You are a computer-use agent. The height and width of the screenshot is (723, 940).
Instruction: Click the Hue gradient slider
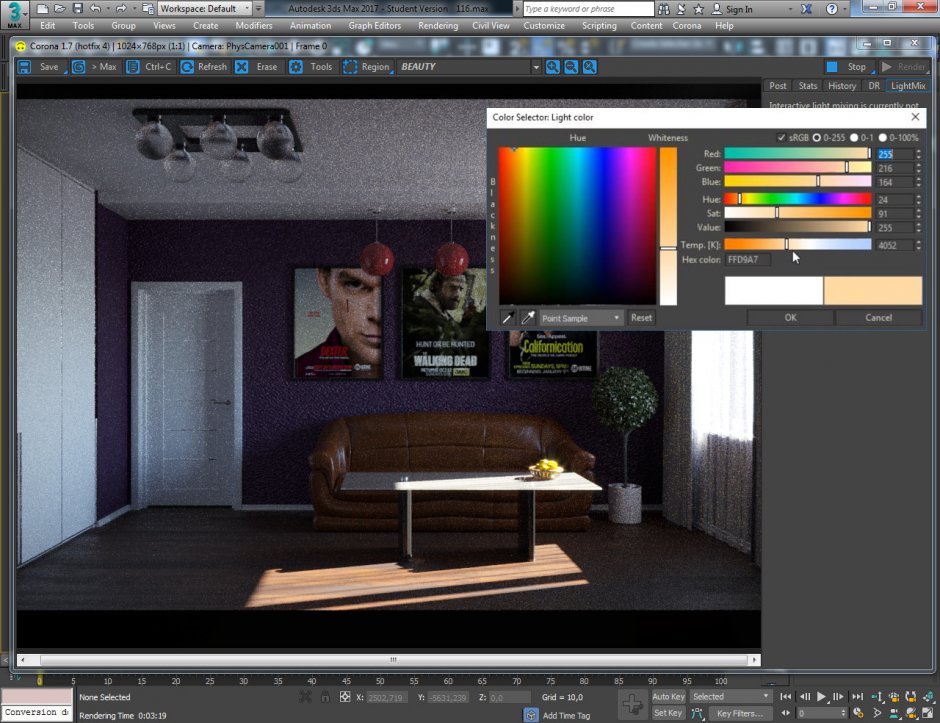798,199
